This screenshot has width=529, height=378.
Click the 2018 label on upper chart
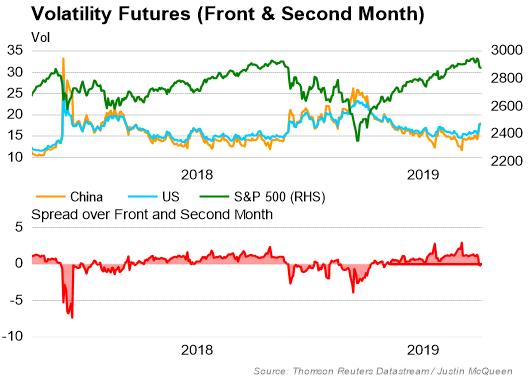click(197, 175)
